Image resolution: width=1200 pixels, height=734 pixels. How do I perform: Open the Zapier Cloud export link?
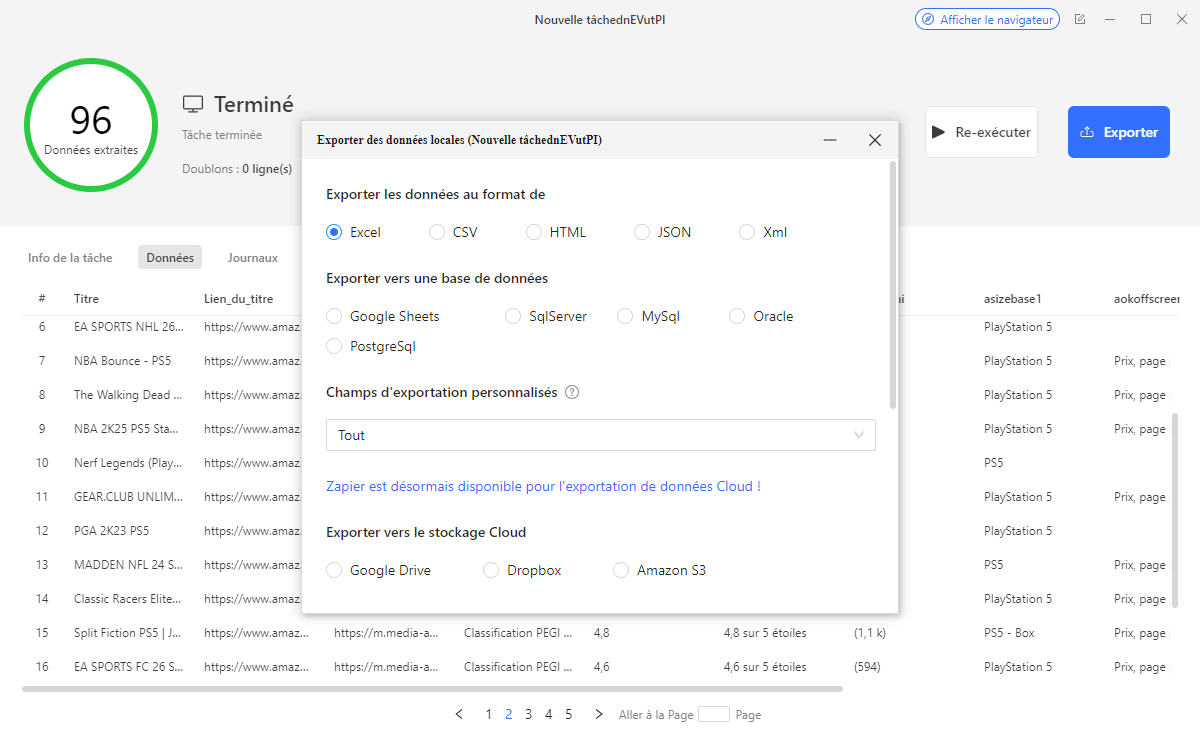pyautogui.click(x=544, y=484)
